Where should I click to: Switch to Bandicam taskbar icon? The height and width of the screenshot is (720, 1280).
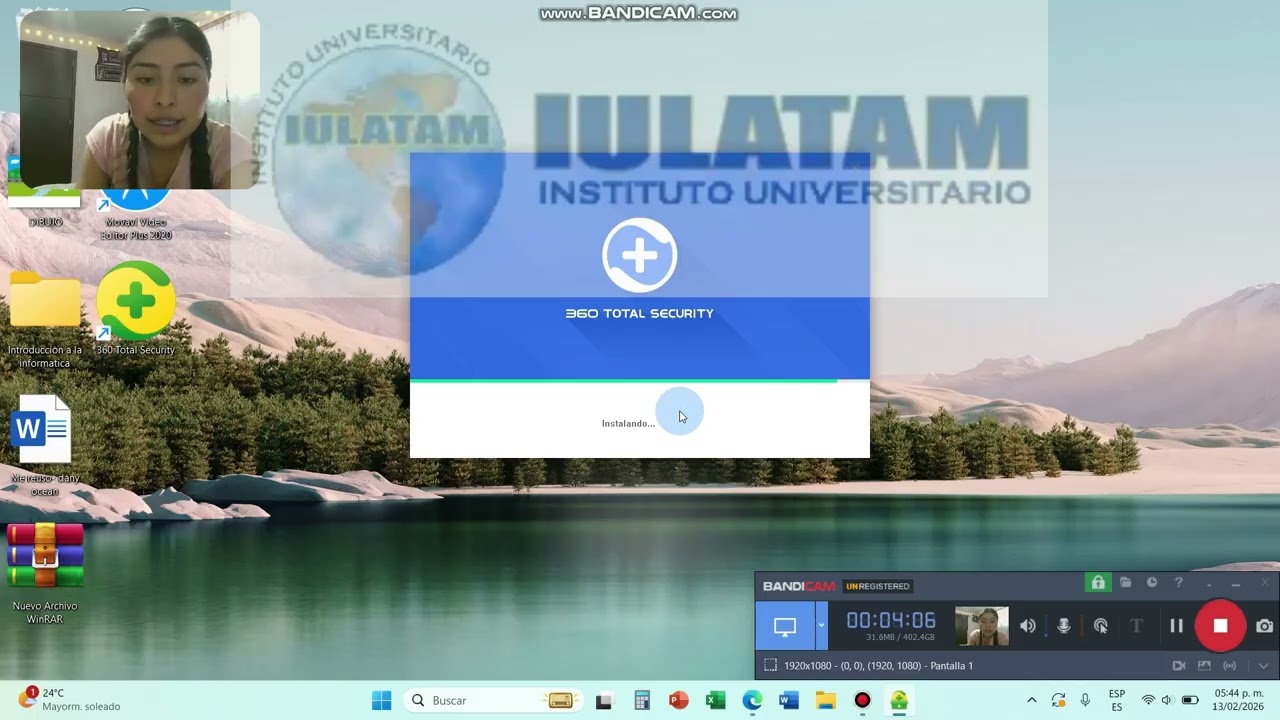pos(862,700)
